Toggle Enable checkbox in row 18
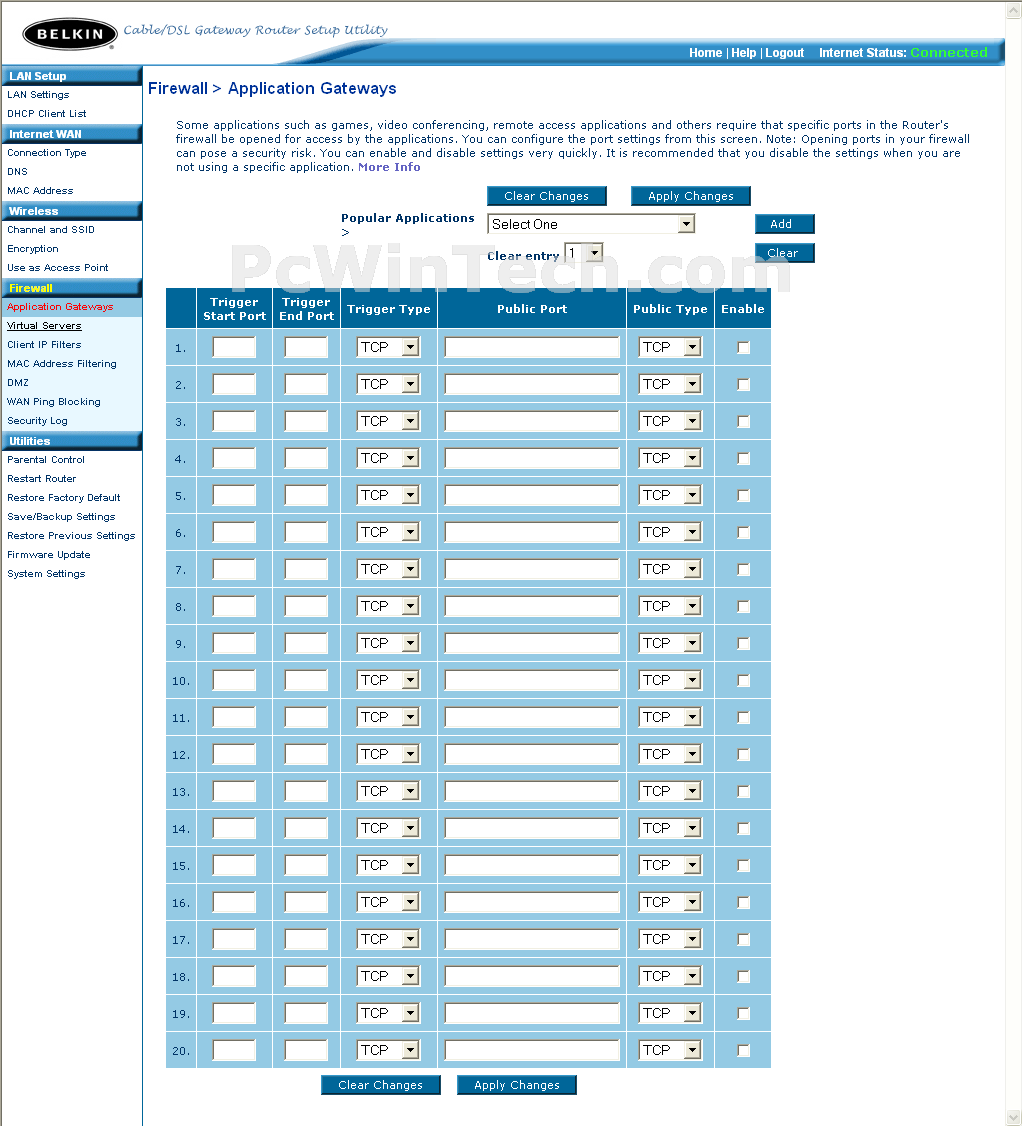Screen dimensions: 1022x1126 pos(743,977)
